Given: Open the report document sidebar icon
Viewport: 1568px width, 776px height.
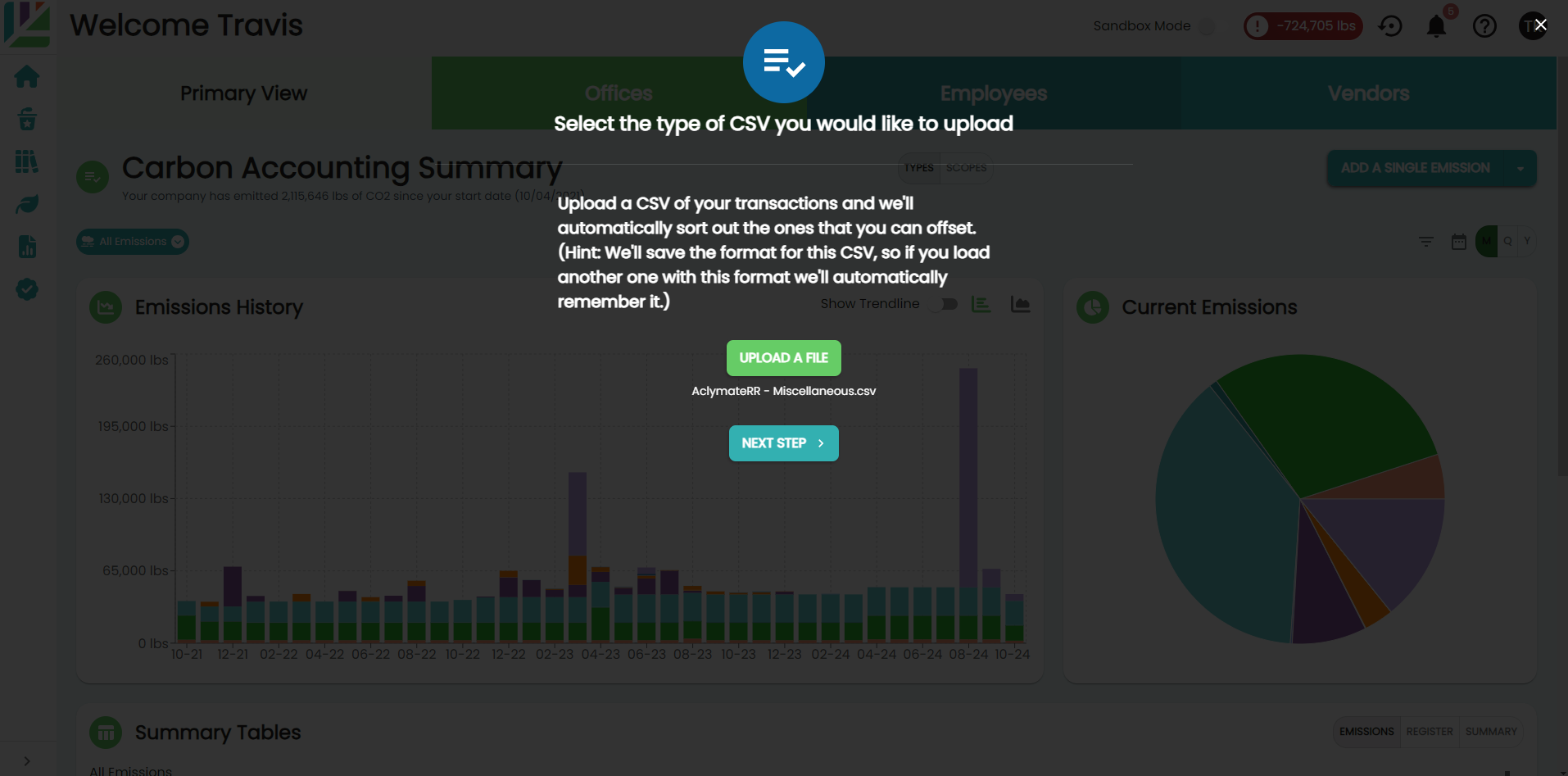Looking at the screenshot, I should pos(27,247).
